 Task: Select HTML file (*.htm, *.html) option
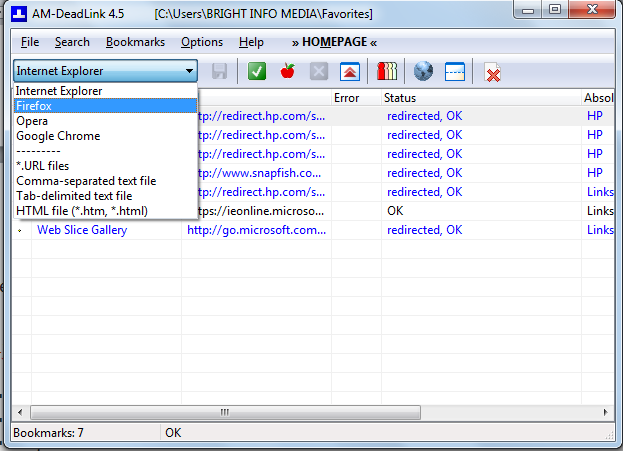tap(105, 211)
